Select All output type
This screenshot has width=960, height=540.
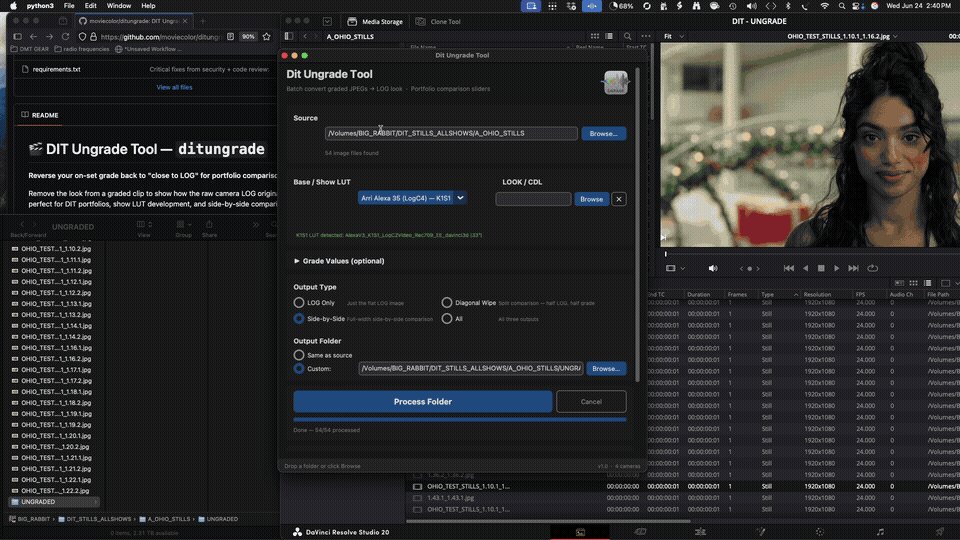pos(447,318)
